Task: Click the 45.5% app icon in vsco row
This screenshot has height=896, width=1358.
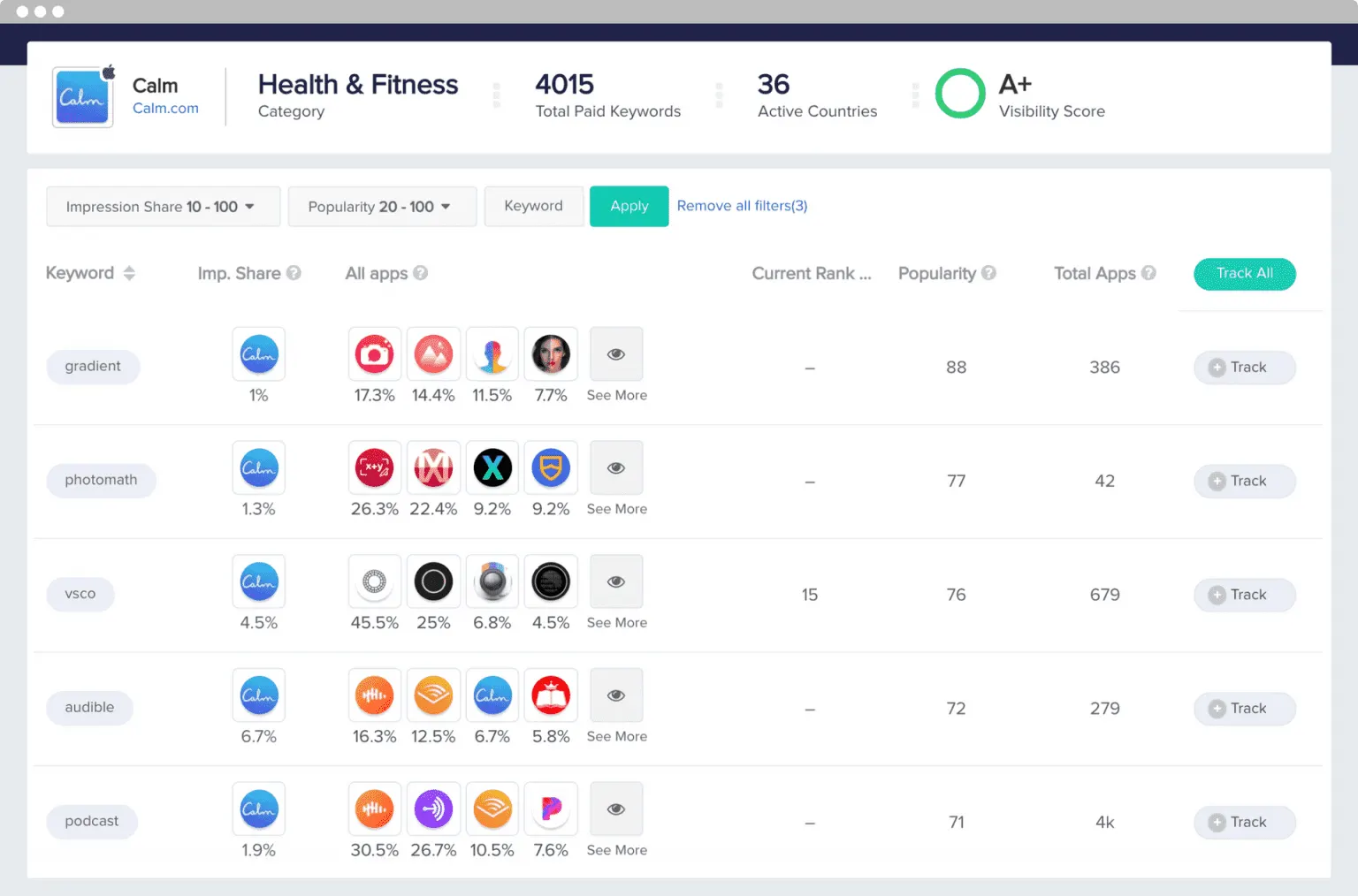Action: point(375,581)
